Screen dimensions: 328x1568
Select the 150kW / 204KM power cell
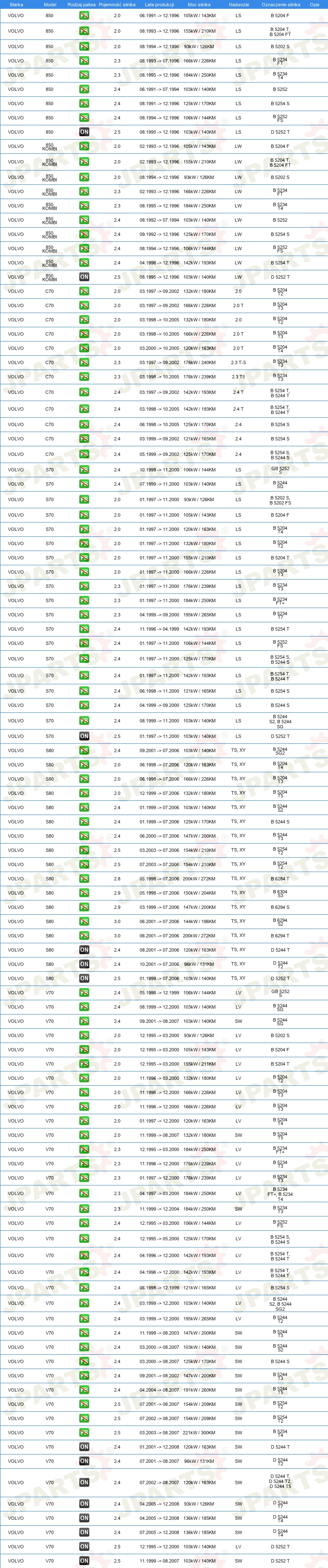(x=199, y=893)
